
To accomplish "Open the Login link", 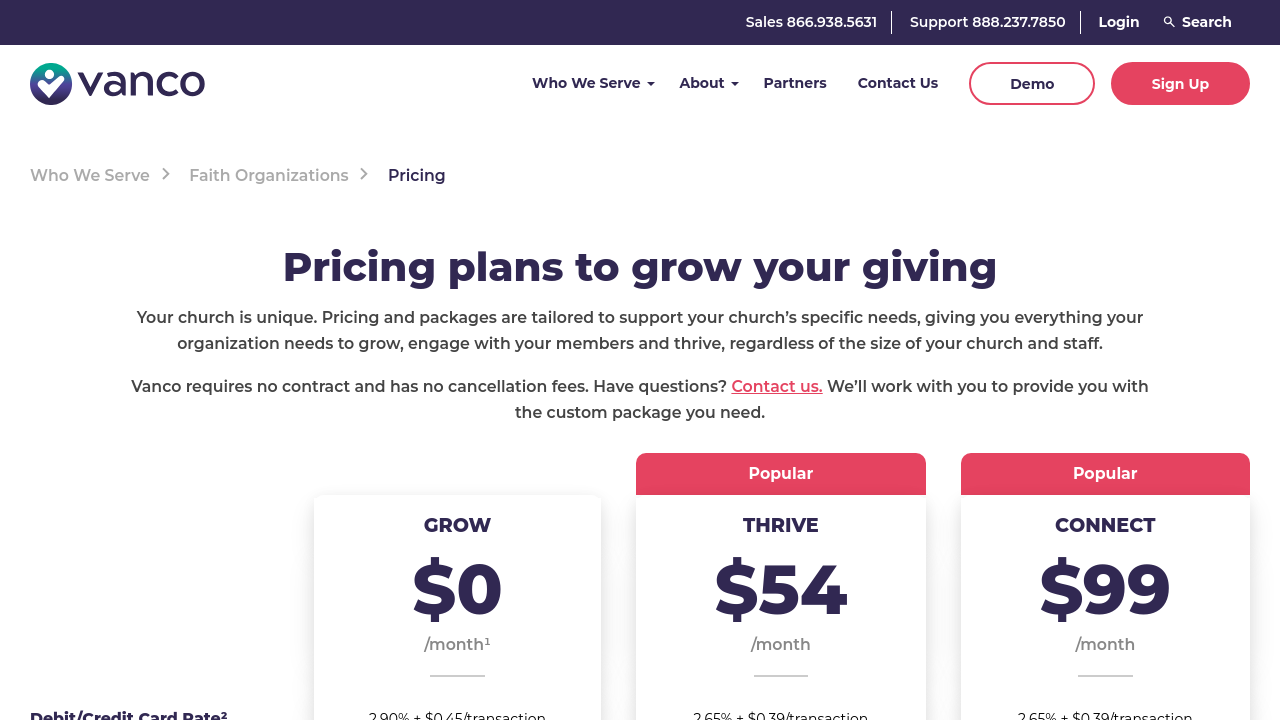I will 1119,22.
